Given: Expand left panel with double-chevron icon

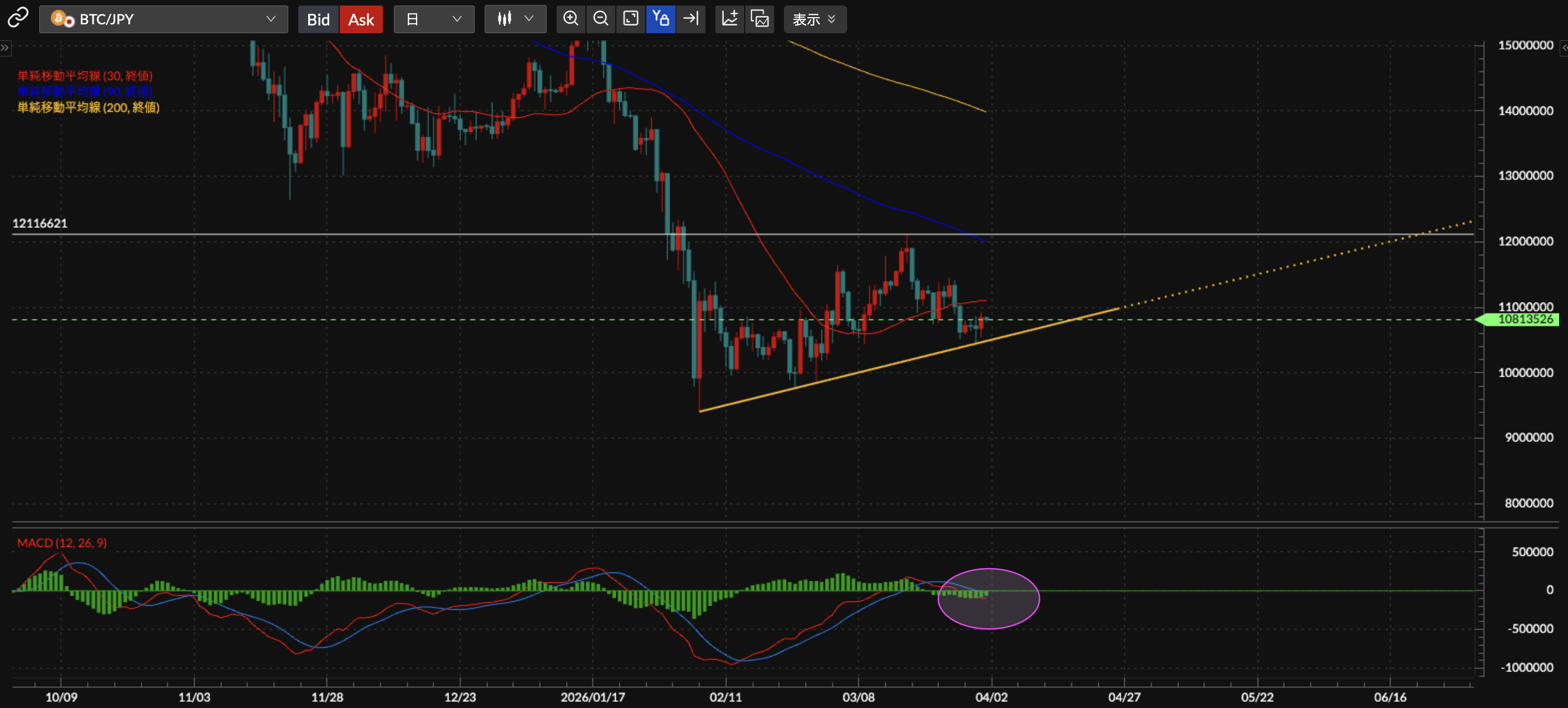Looking at the screenshot, I should click(x=5, y=48).
